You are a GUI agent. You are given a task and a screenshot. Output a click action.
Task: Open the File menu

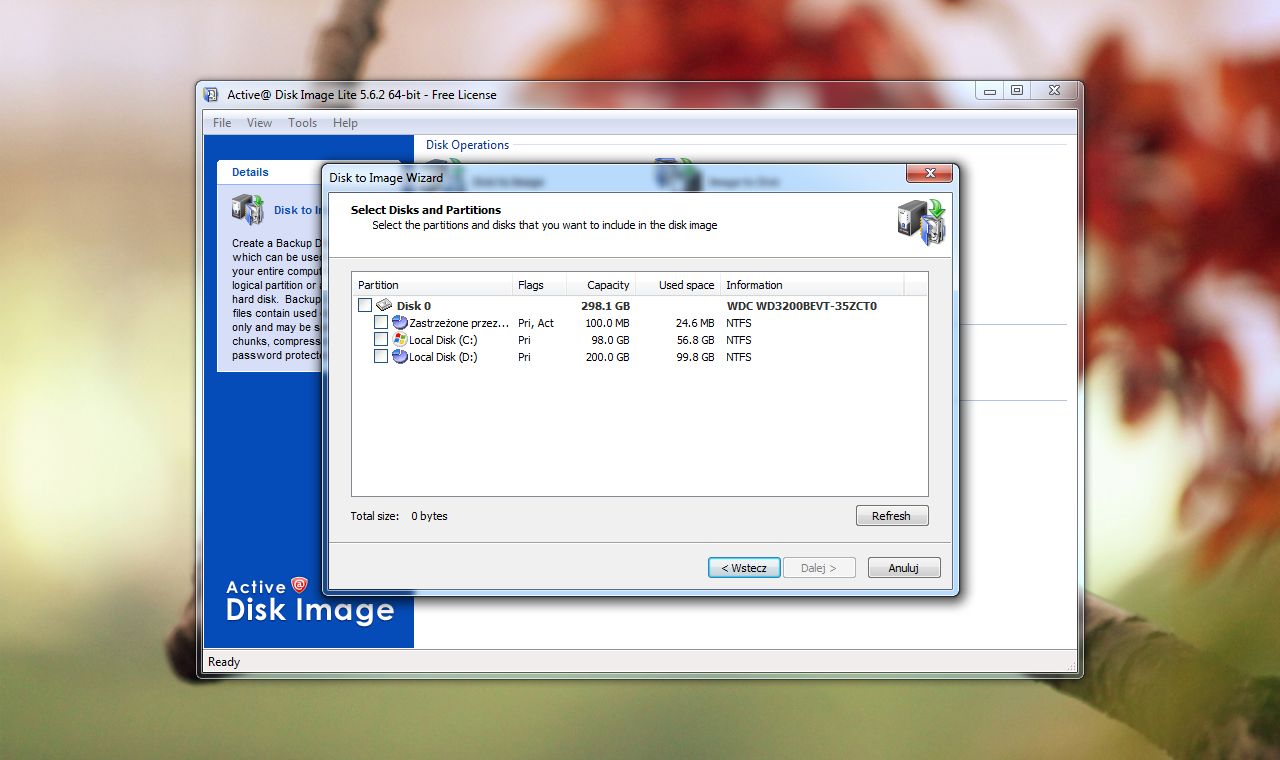click(x=222, y=123)
